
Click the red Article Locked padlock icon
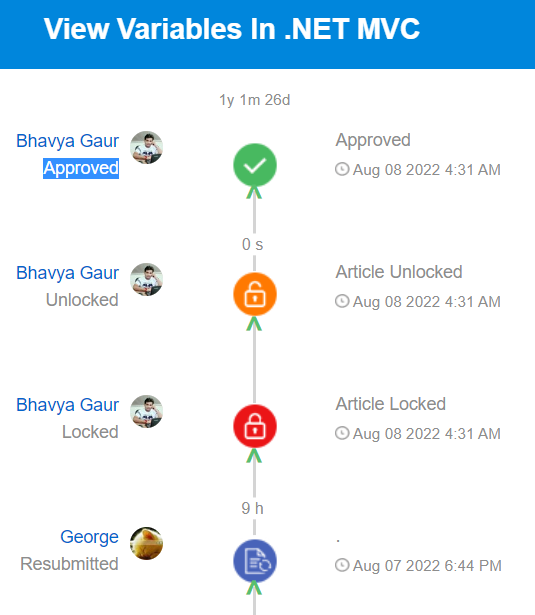pyautogui.click(x=255, y=426)
